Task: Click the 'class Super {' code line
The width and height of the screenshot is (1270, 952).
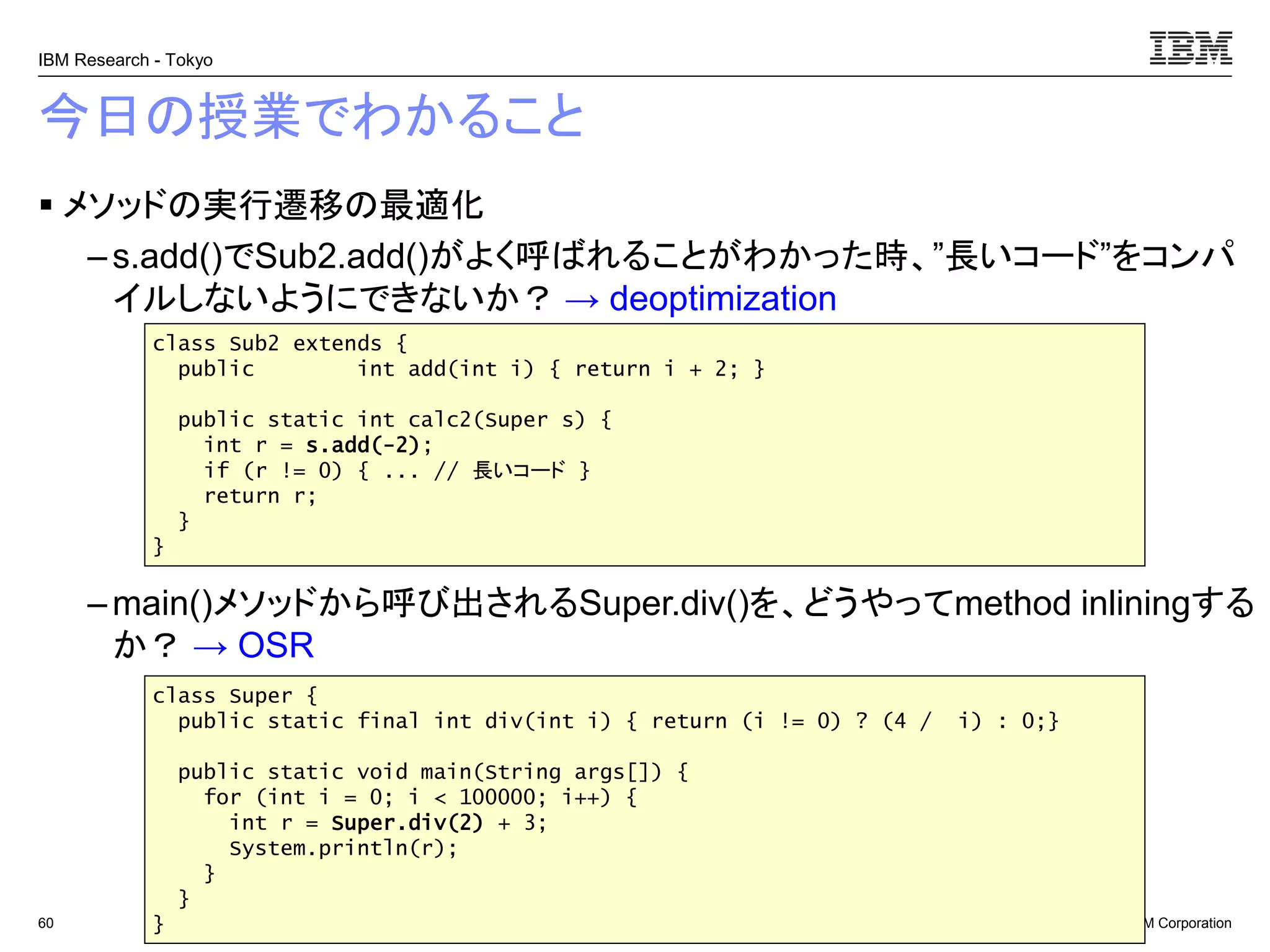Action: [235, 695]
